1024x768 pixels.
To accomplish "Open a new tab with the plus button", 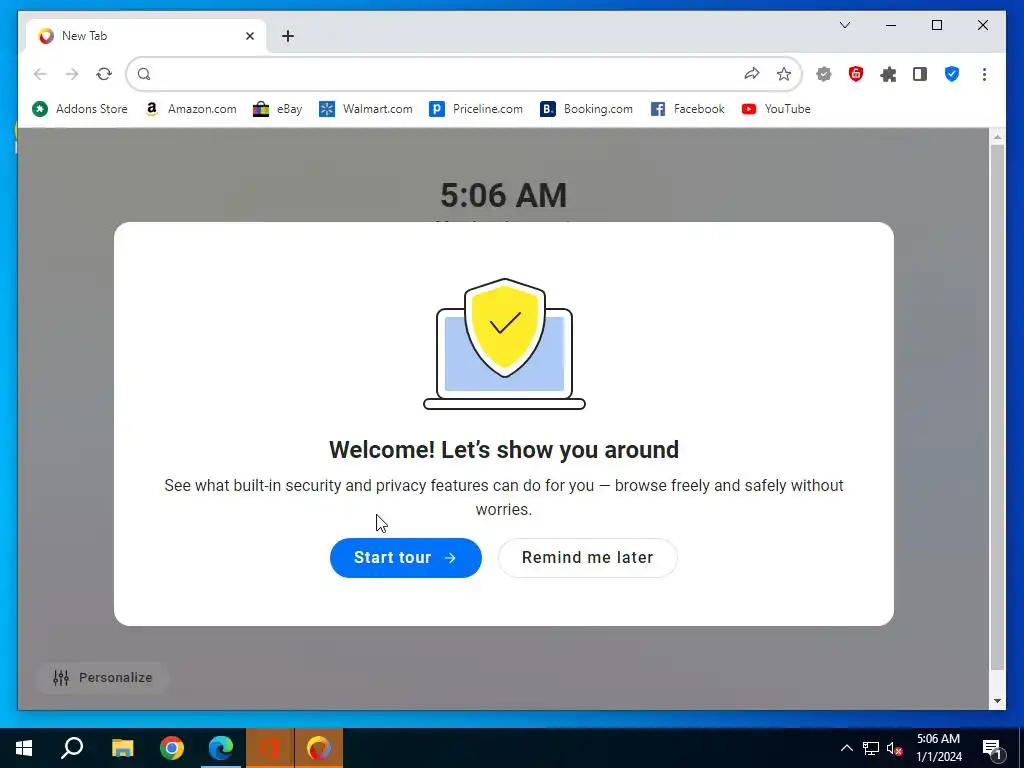I will click(287, 36).
